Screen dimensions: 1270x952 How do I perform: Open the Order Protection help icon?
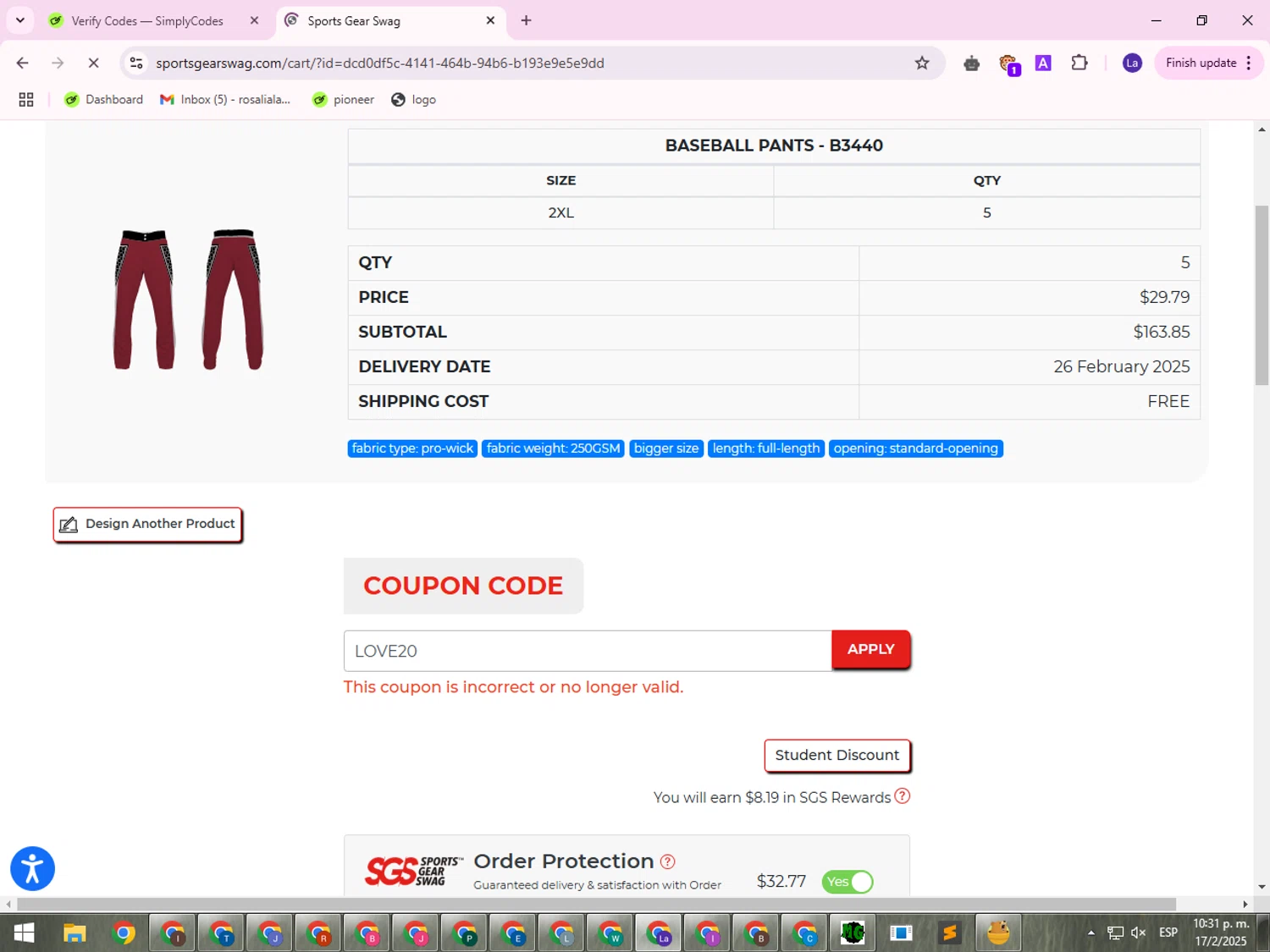pos(667,861)
